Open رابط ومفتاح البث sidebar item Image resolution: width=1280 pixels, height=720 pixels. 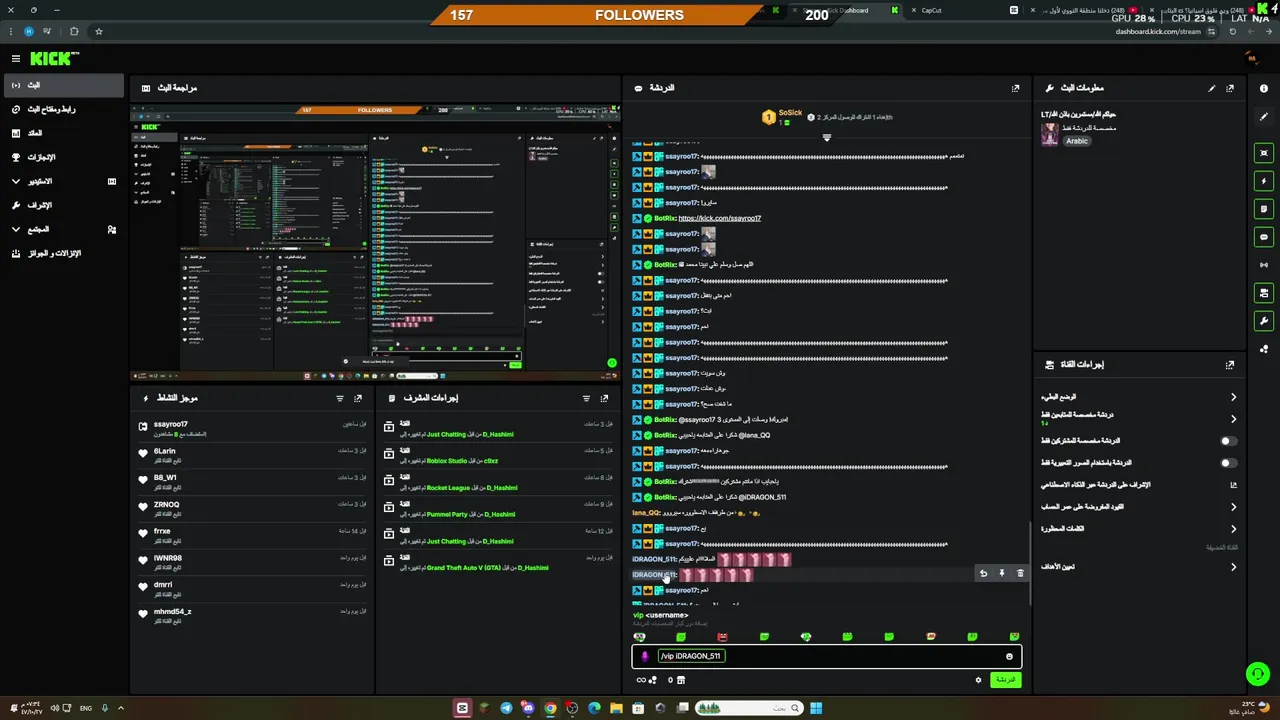point(63,109)
